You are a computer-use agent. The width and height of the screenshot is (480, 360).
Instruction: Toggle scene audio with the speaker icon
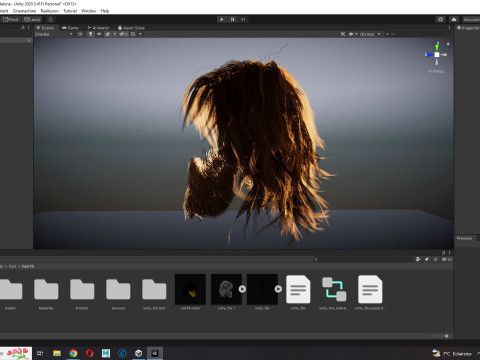tap(99, 34)
